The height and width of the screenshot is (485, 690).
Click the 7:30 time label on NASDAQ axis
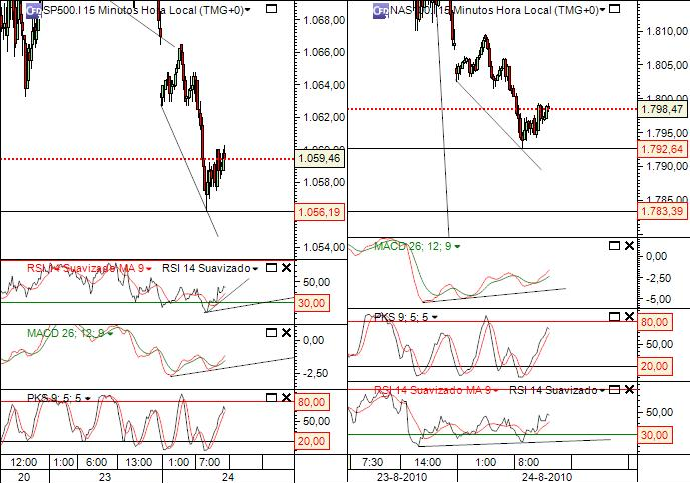pyautogui.click(x=372, y=463)
